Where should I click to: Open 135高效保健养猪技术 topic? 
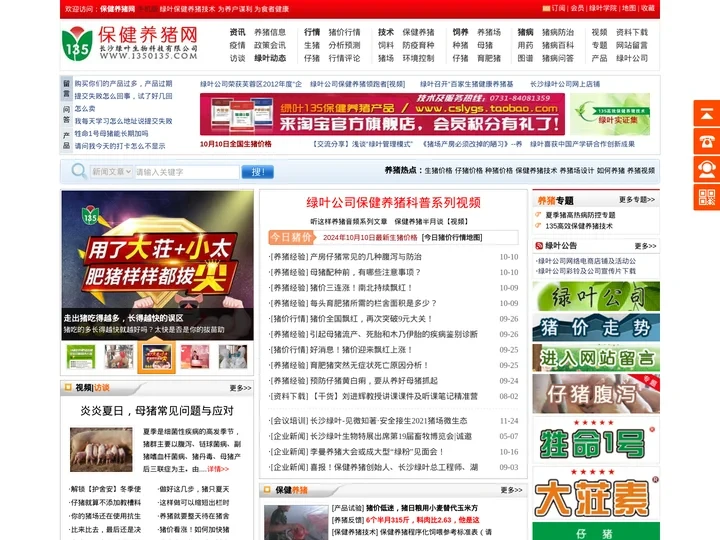click(x=579, y=226)
